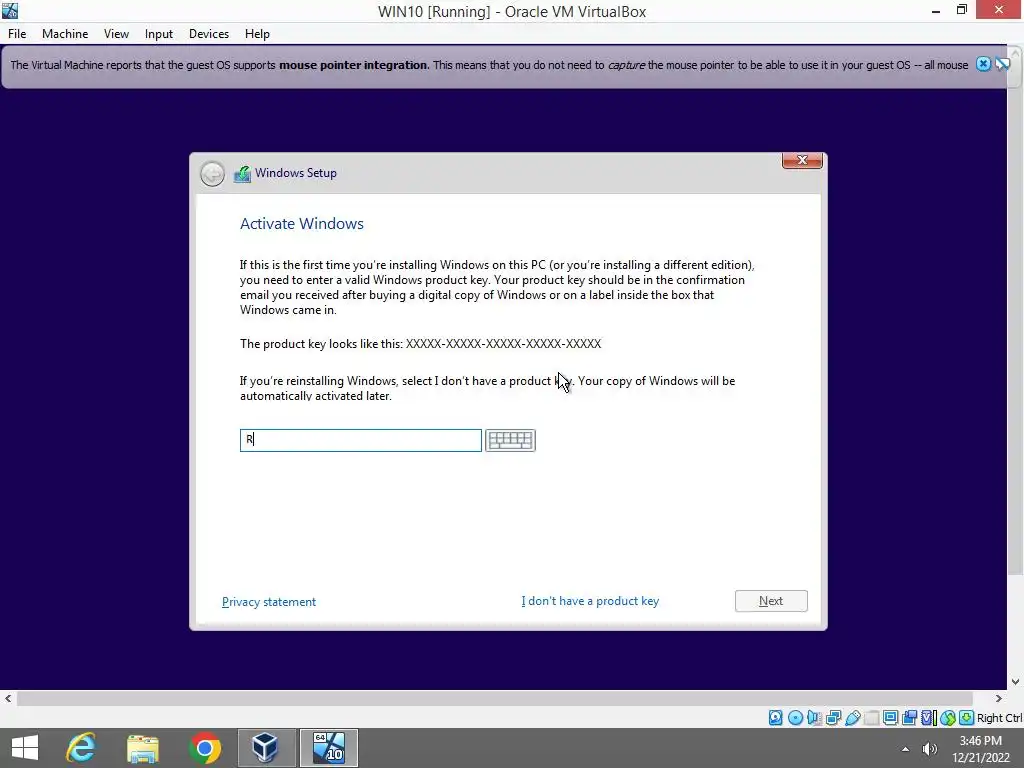Image resolution: width=1024 pixels, height=768 pixels.
Task: Click the hard disk activity indicator
Action: tap(775, 718)
